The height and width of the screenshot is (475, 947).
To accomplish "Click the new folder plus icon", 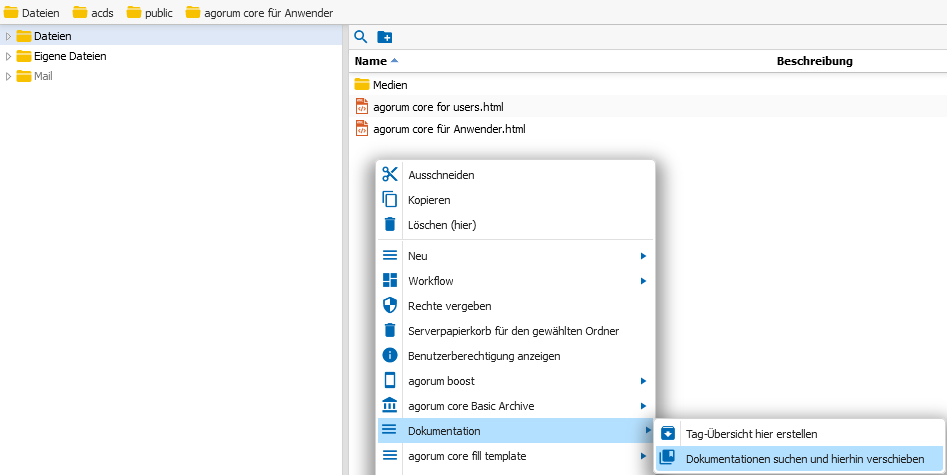I will point(385,37).
